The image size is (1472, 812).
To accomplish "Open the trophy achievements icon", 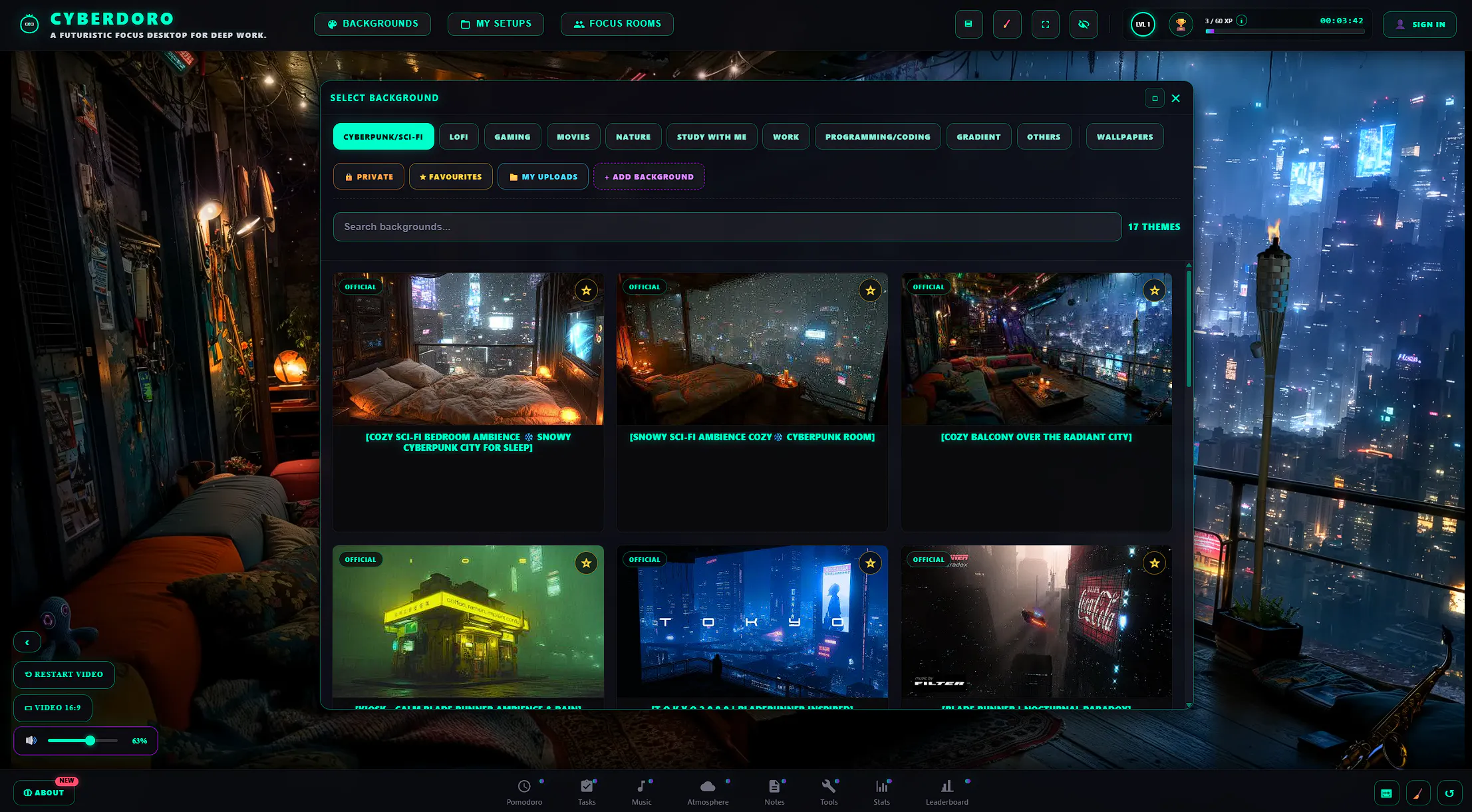I will [1181, 25].
